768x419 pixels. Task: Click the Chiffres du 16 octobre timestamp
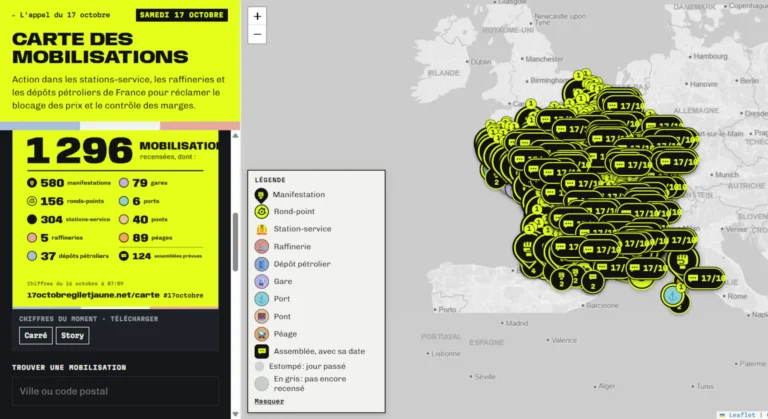click(75, 283)
